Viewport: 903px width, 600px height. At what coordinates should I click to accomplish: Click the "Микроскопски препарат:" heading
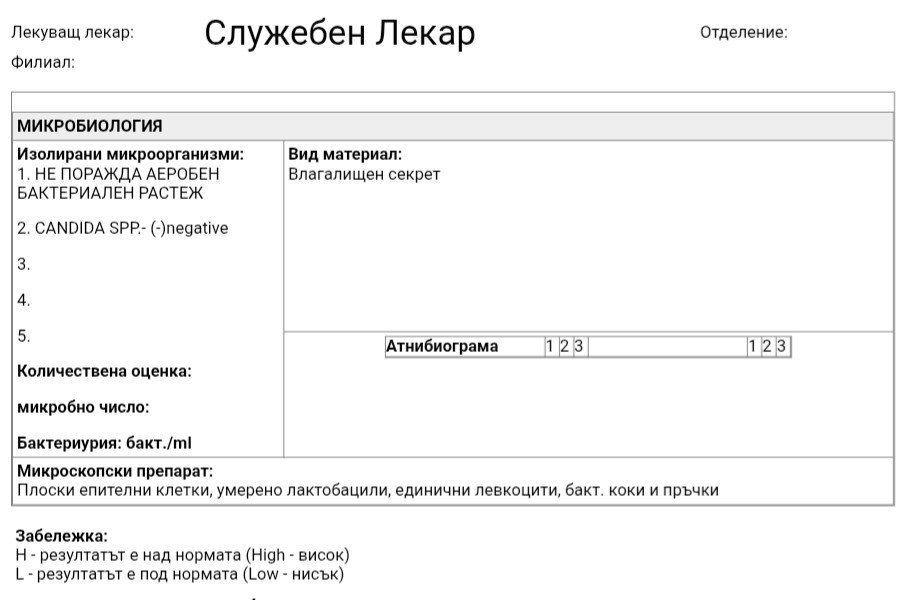coord(115,471)
